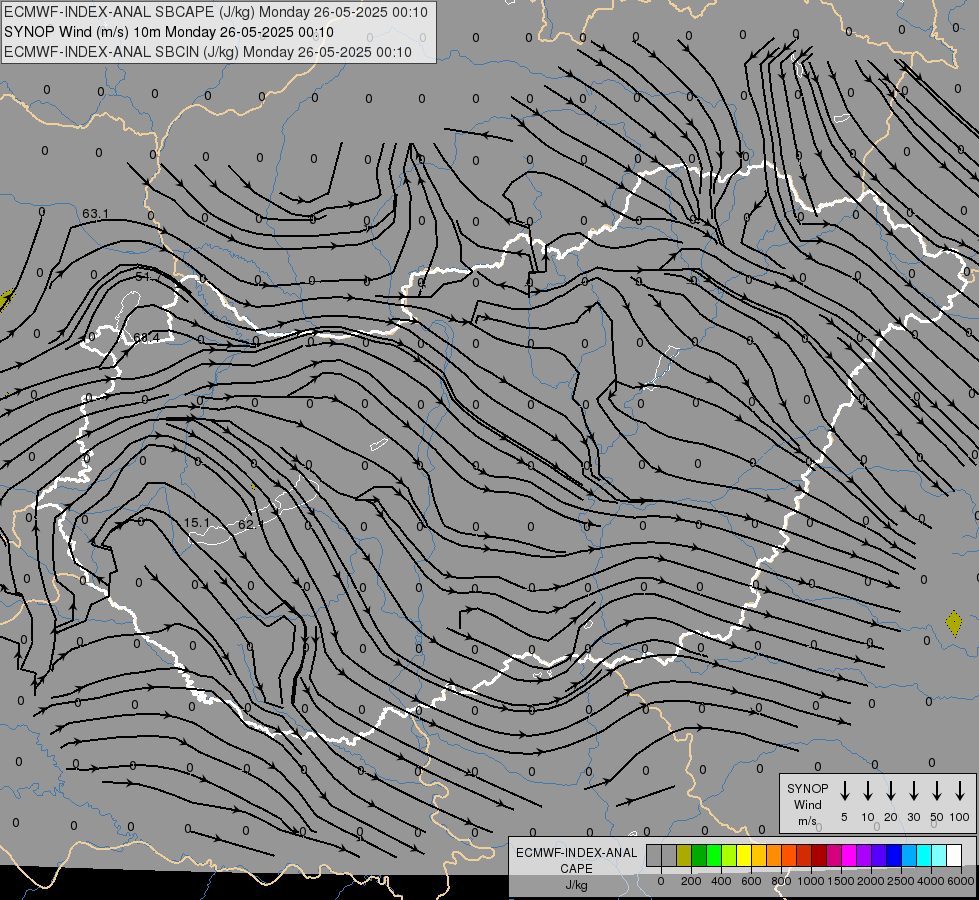Click the 6000 tick label on CAPE scale
Image resolution: width=979 pixels, height=900 pixels.
961,881
